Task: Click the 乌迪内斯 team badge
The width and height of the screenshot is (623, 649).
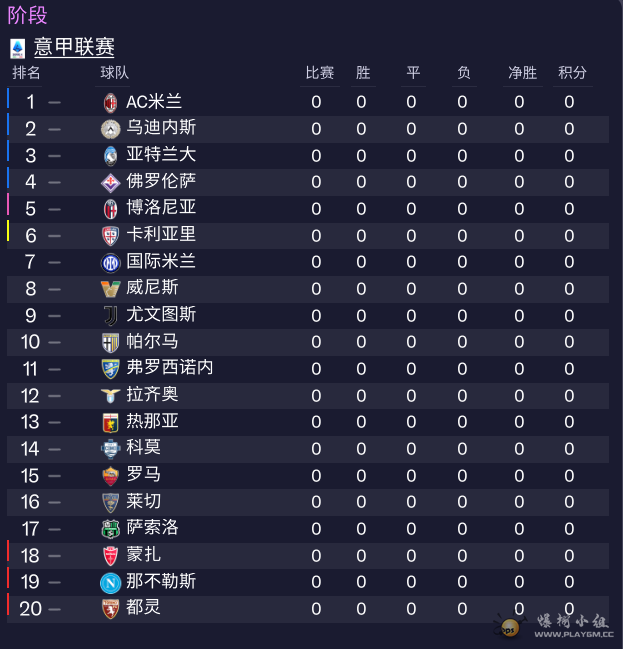Action: pos(111,129)
